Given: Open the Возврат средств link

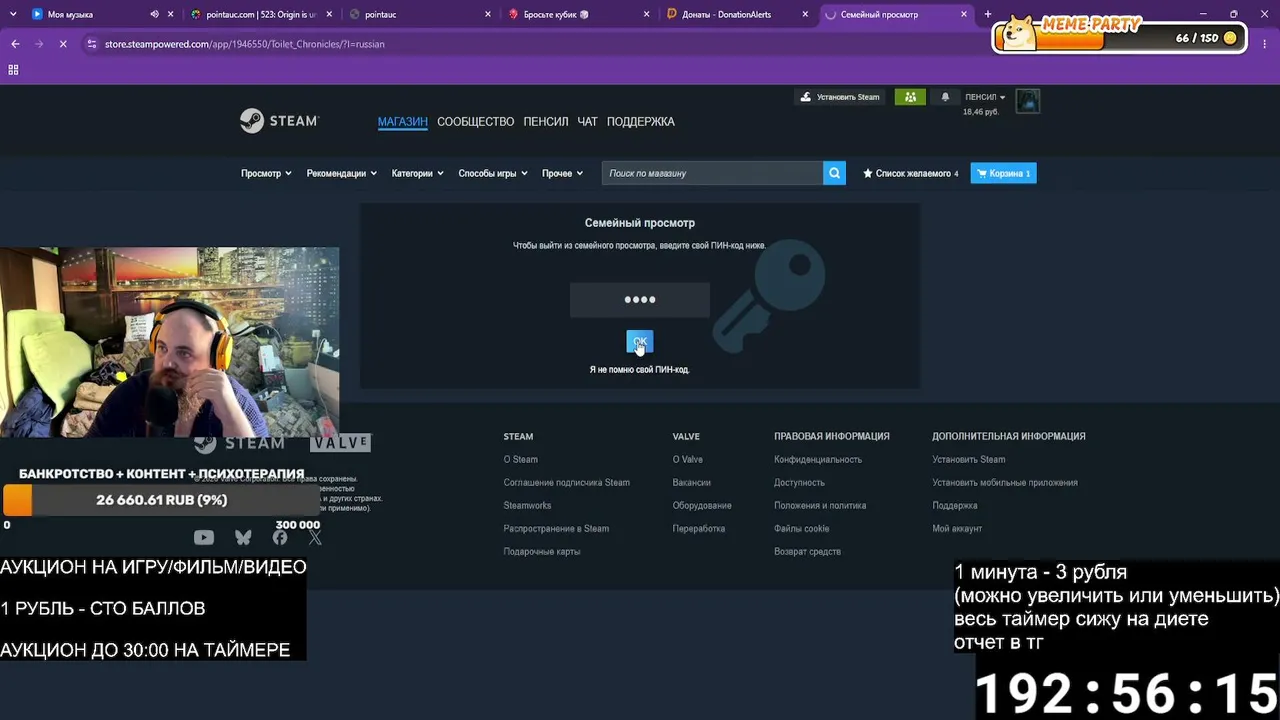Looking at the screenshot, I should click(x=807, y=552).
